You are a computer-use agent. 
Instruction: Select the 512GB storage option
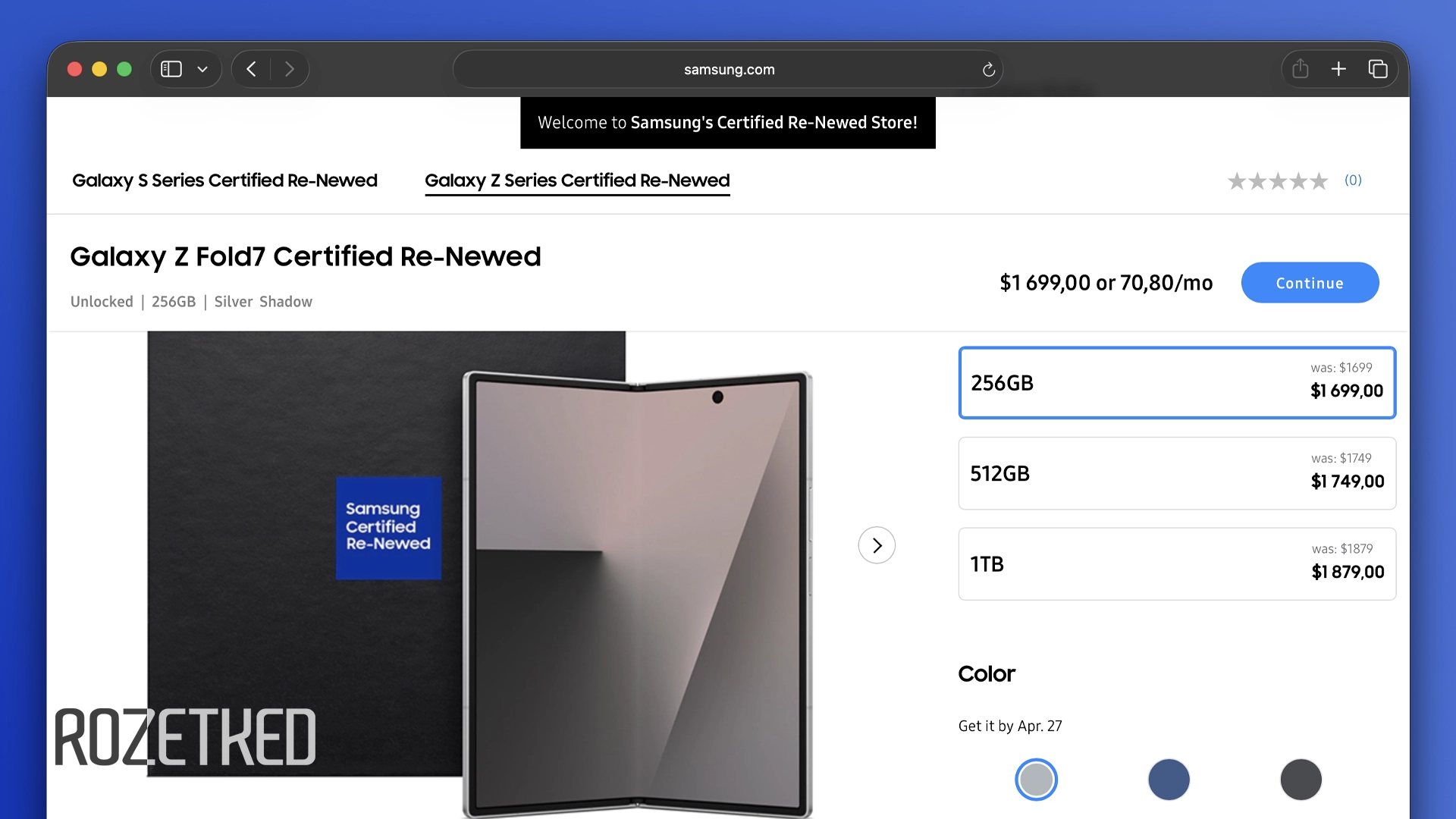coord(1176,473)
